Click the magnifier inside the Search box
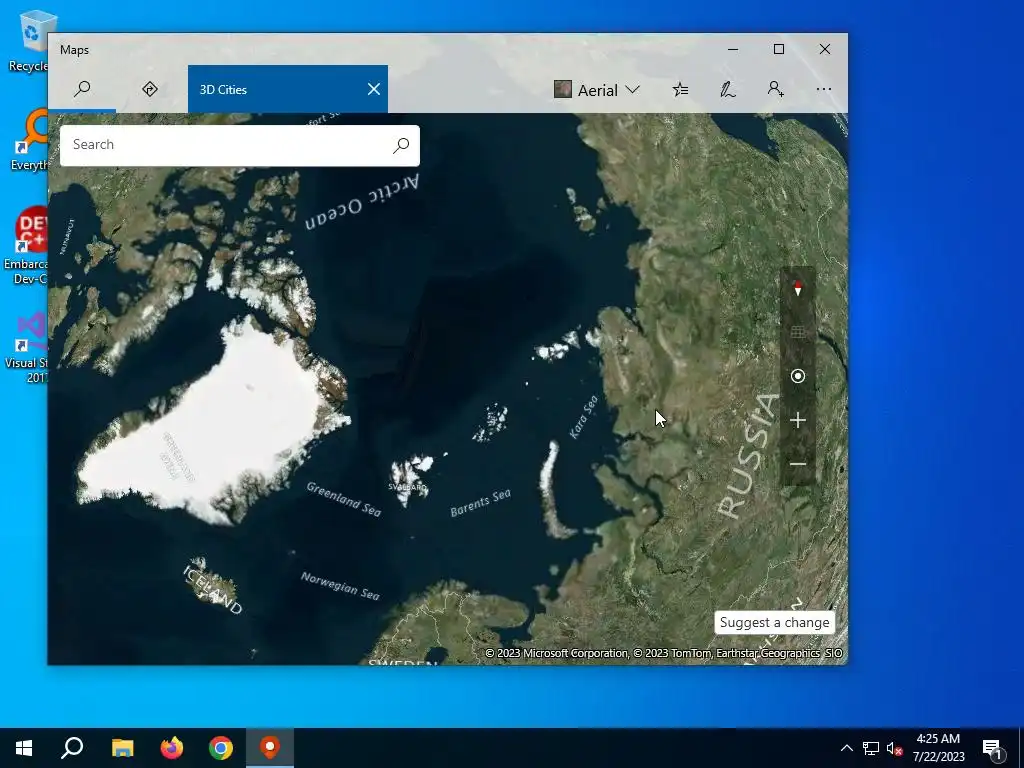1024x768 pixels. pyautogui.click(x=401, y=145)
